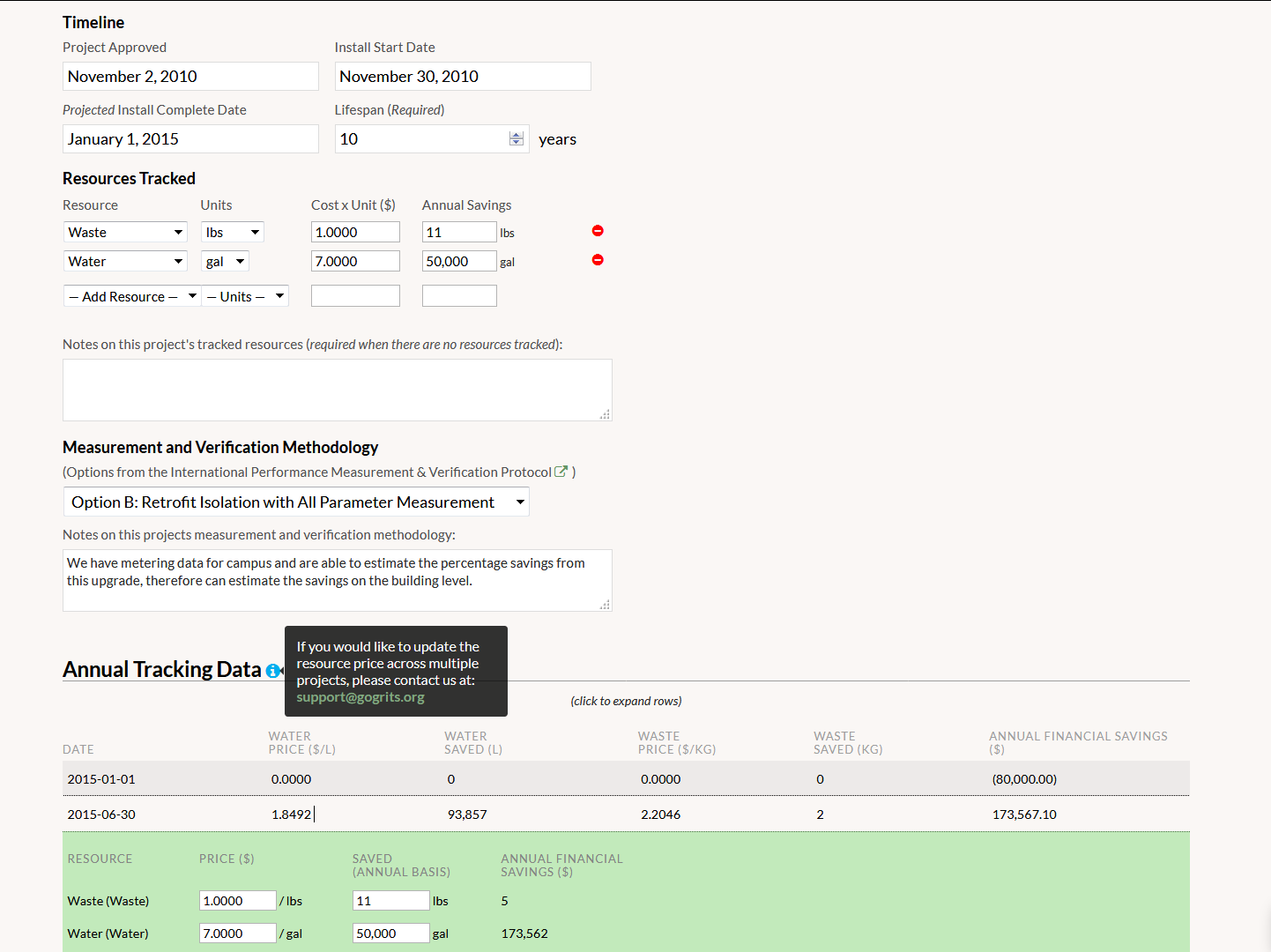Click the Waste Saved (KG) column header

click(848, 742)
